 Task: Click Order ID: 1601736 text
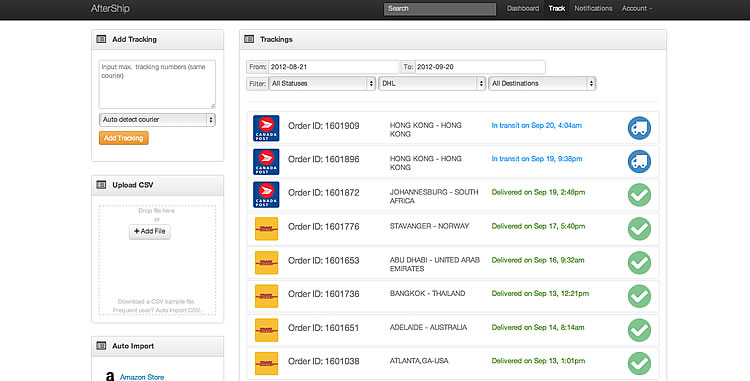[323, 294]
